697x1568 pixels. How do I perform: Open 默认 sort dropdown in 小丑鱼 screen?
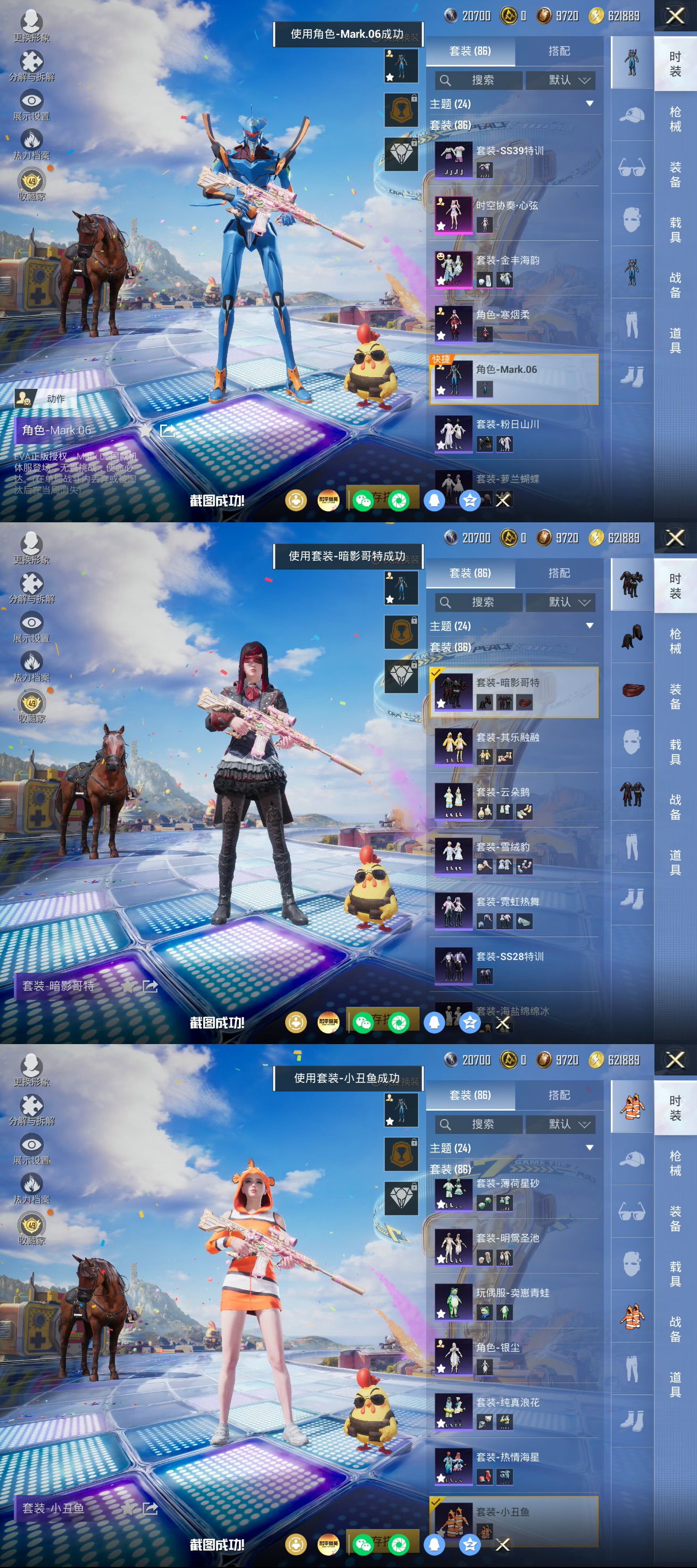(x=561, y=1124)
